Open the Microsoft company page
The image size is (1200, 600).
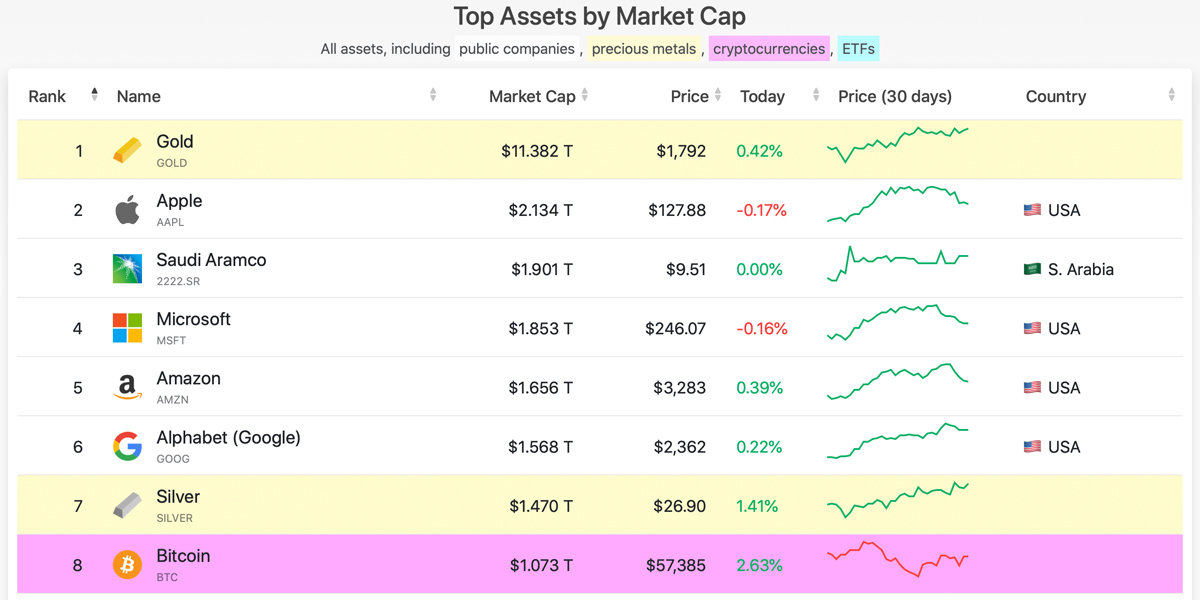193,319
